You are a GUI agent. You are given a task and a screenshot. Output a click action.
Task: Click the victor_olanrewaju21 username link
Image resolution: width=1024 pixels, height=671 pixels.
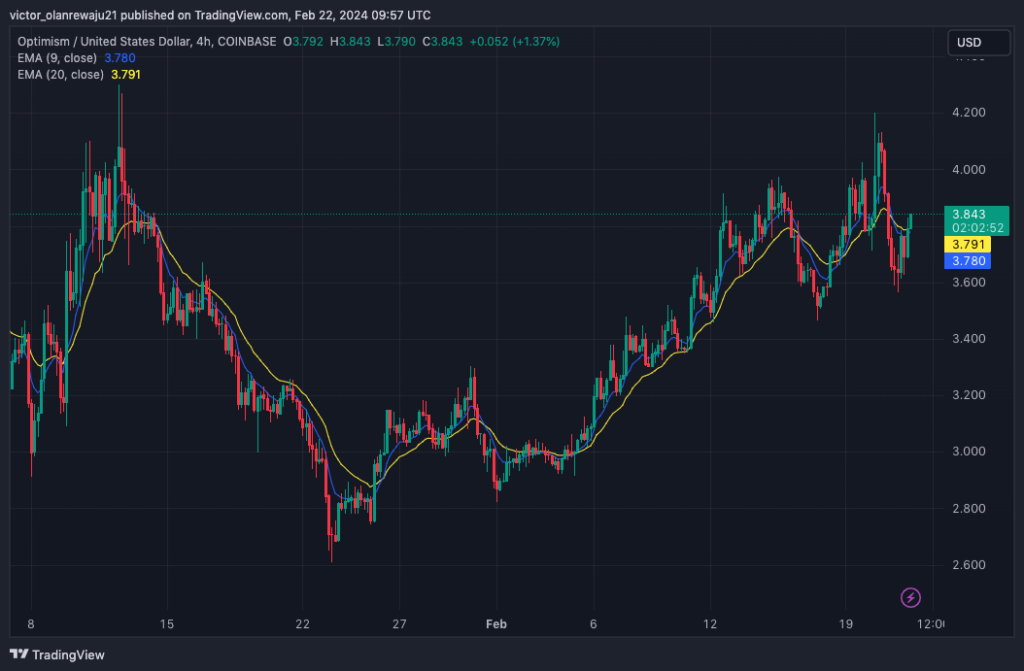[62, 14]
